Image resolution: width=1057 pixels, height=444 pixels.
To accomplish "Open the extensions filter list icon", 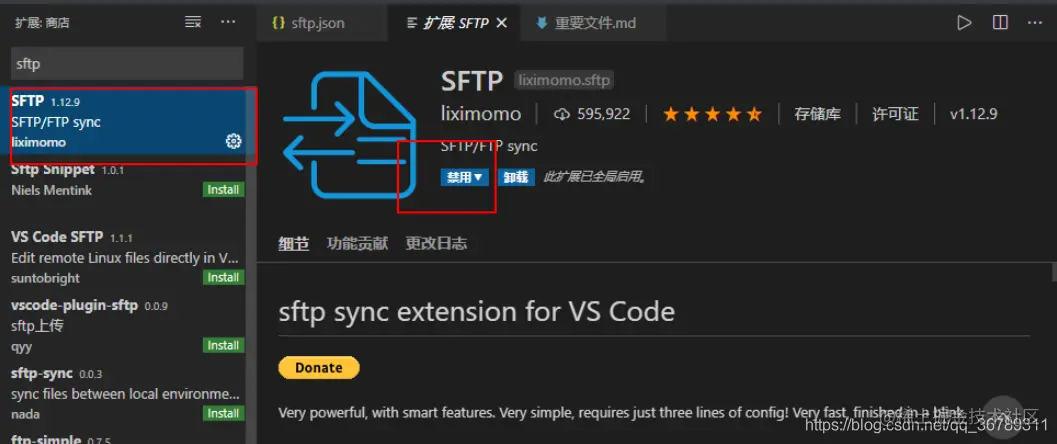I will point(193,22).
